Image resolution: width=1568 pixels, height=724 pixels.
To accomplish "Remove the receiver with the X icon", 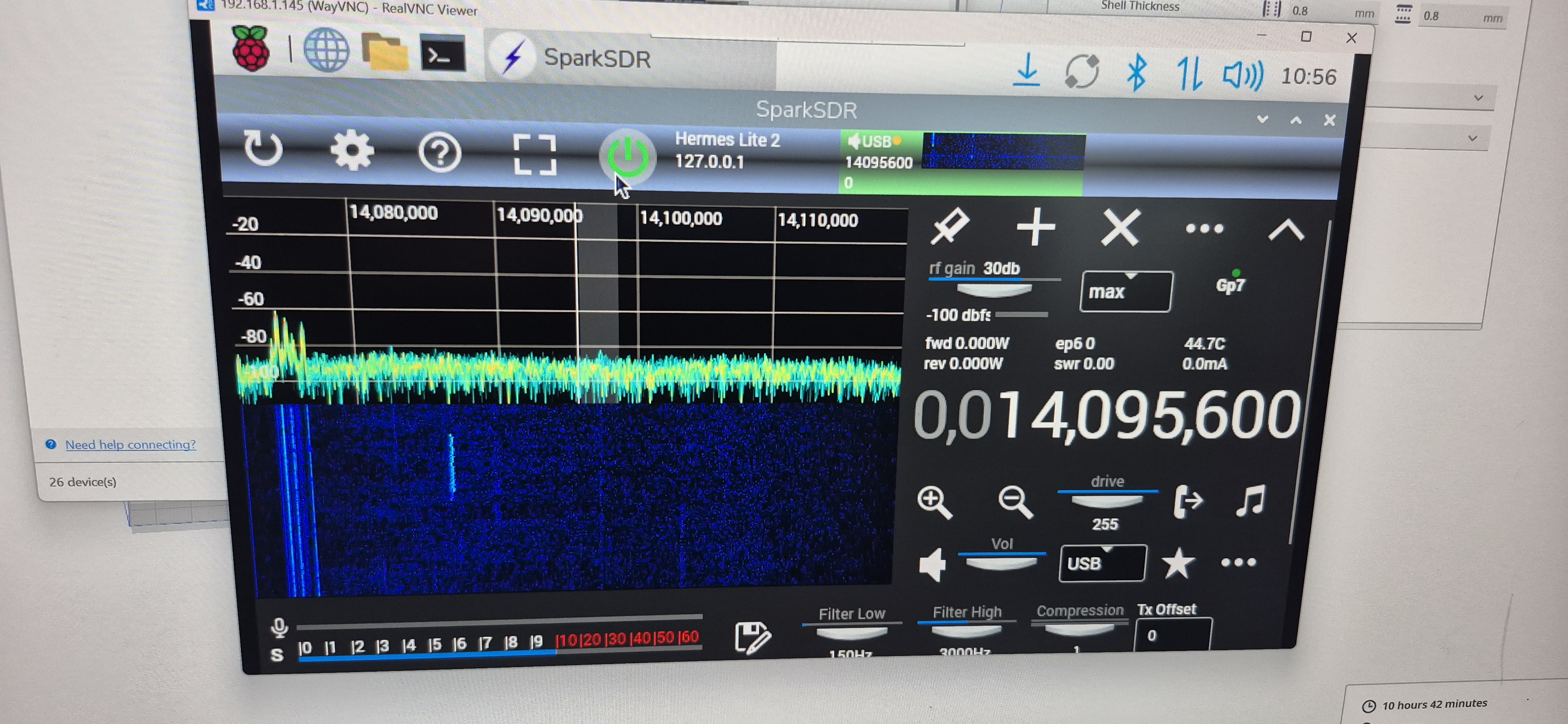I will (1120, 228).
